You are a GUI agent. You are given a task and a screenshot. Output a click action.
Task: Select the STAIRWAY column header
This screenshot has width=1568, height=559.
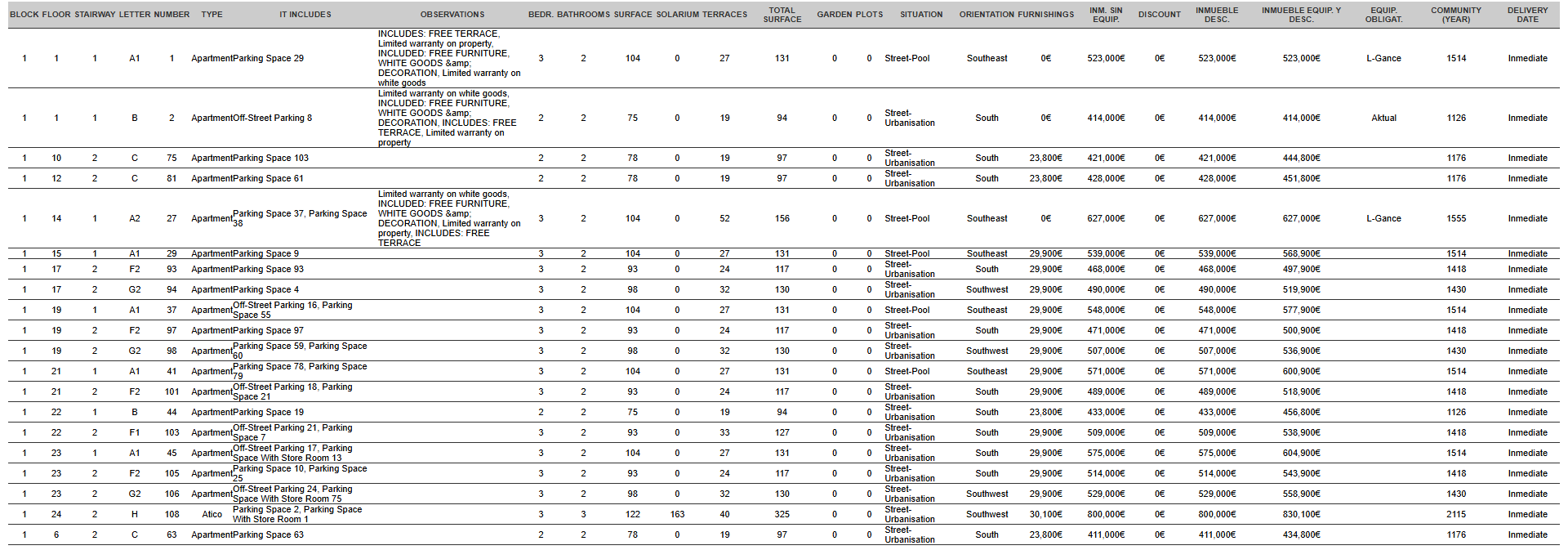click(x=95, y=15)
